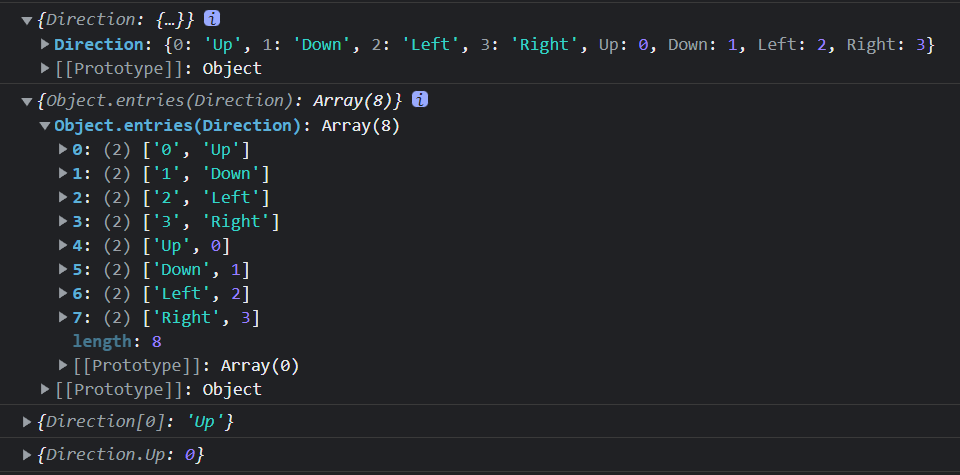The width and height of the screenshot is (960, 475).
Task: Expand the [[Prototype]]: Array(0) node
Action: coord(64,366)
